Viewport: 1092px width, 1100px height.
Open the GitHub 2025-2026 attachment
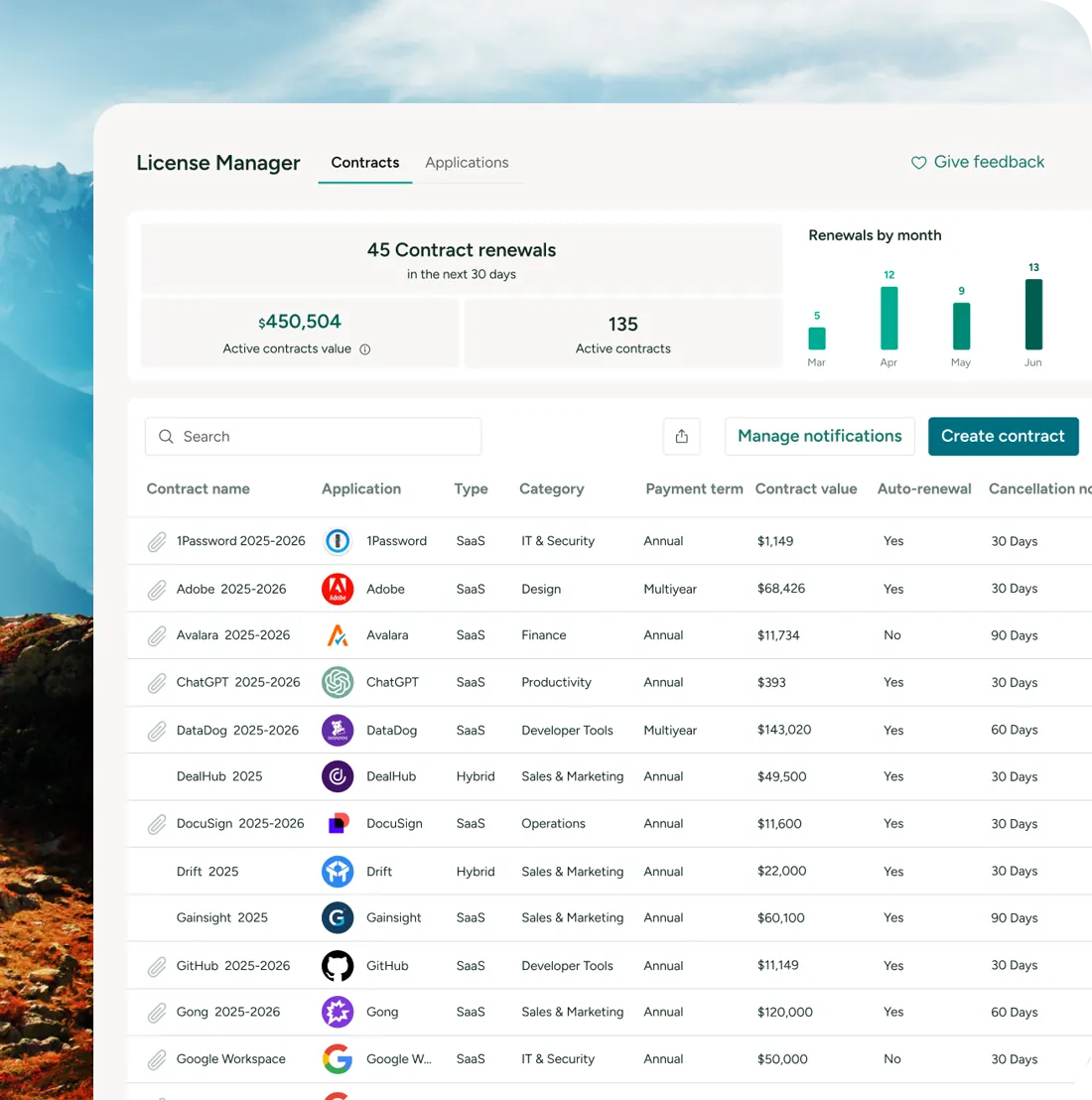157,967
